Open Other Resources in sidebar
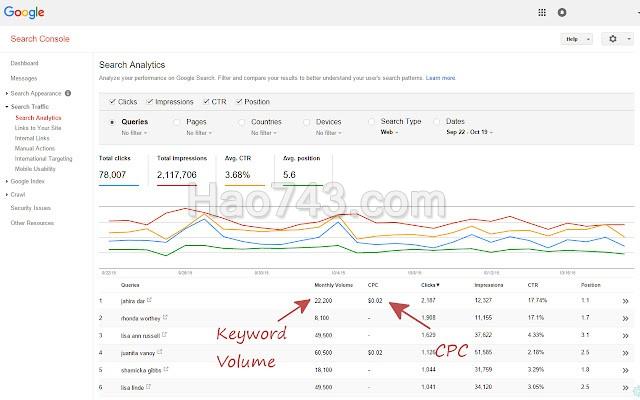This screenshot has height=400, width=640. click(x=32, y=223)
